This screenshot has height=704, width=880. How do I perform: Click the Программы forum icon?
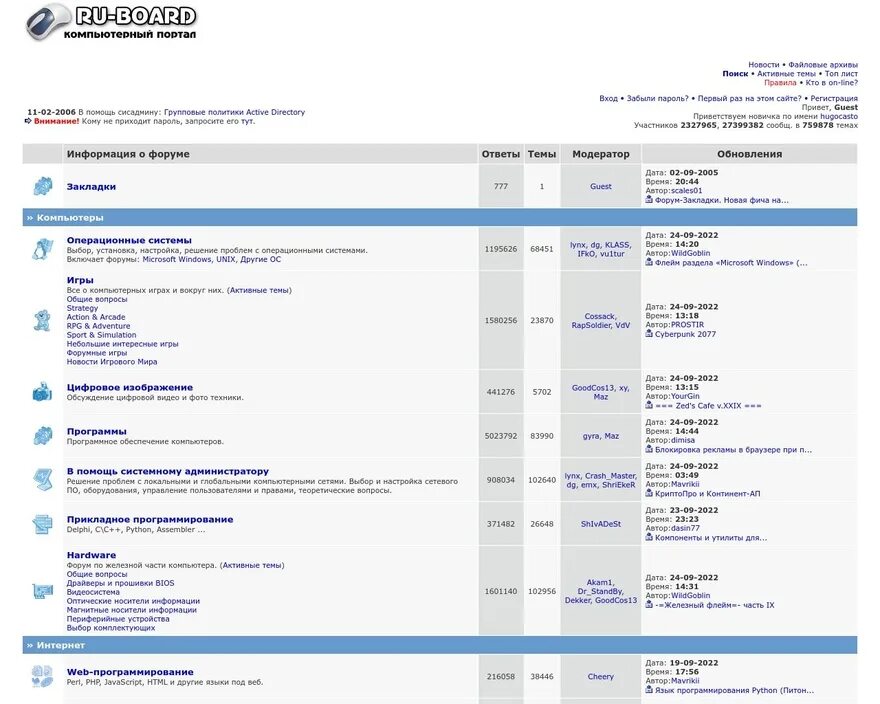(x=43, y=436)
